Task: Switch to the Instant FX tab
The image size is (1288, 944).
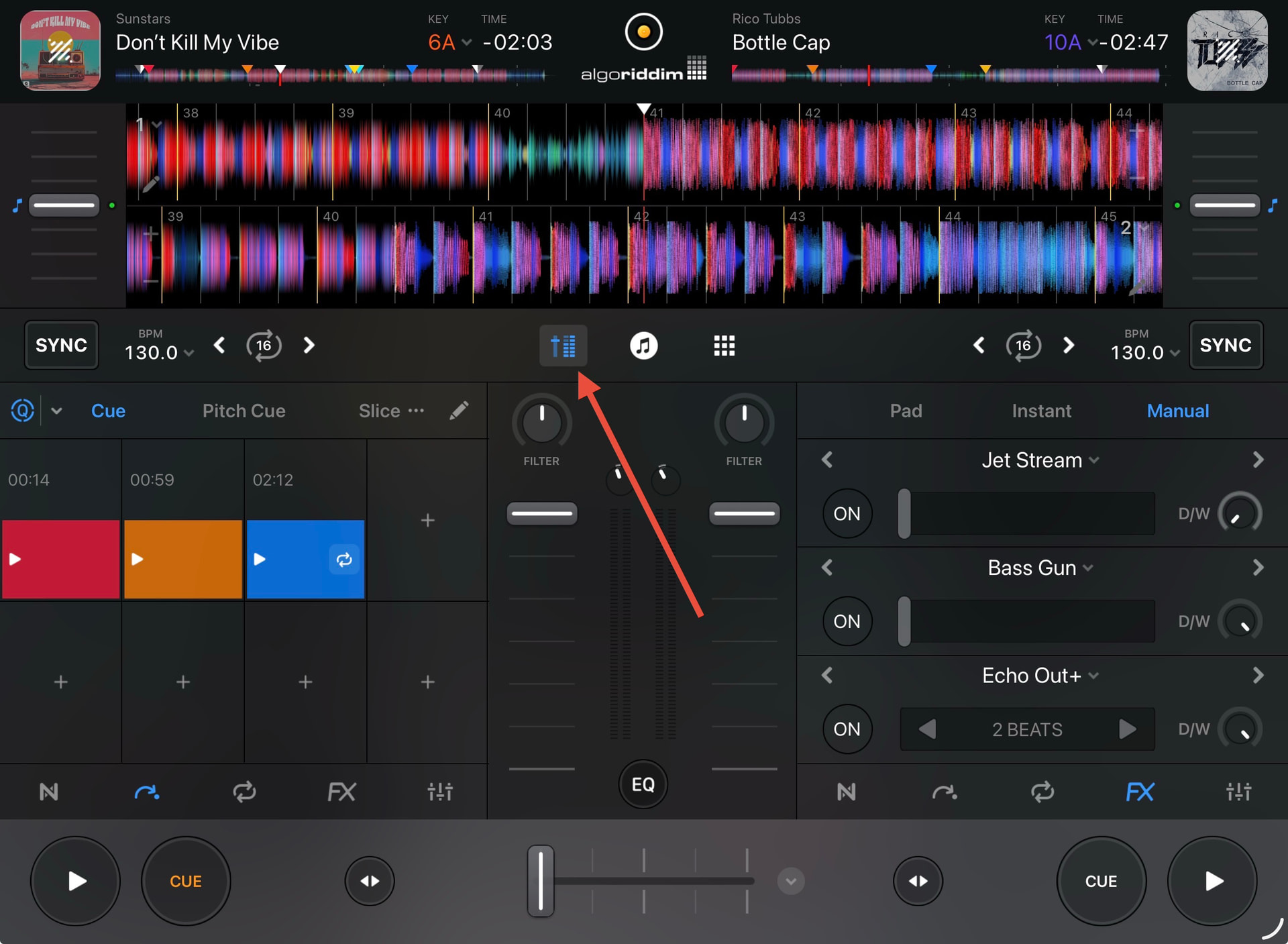Action: tap(1041, 411)
